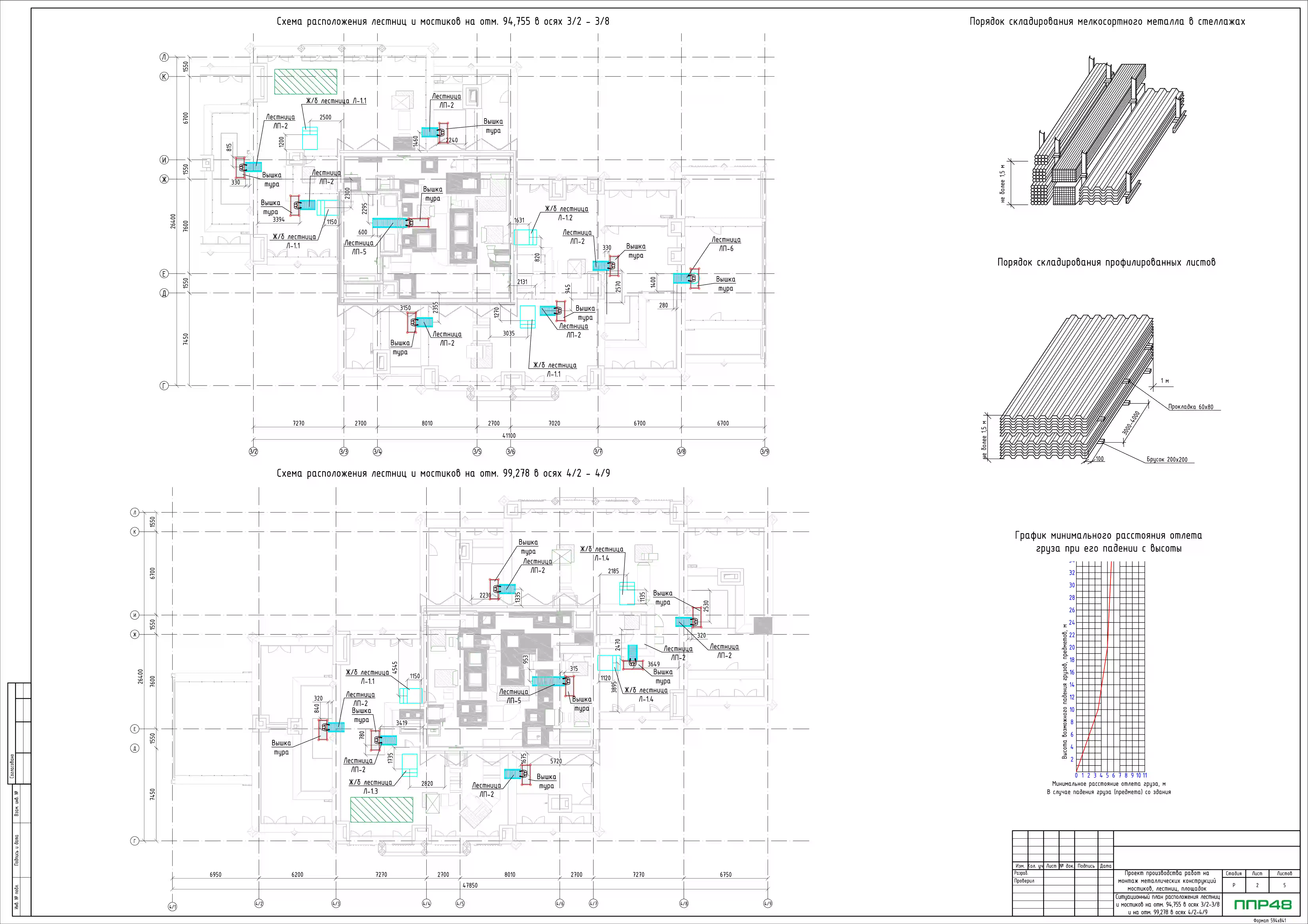Click the plan title mentioning отм. 99,278
Viewport: 1308px width, 924px height.
443,473
